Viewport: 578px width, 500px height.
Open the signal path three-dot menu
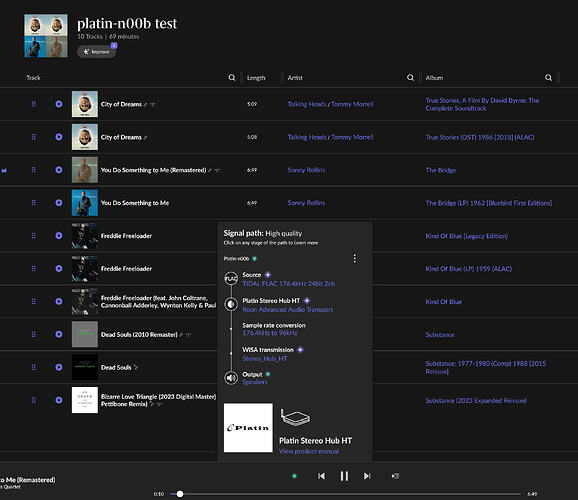coord(355,258)
